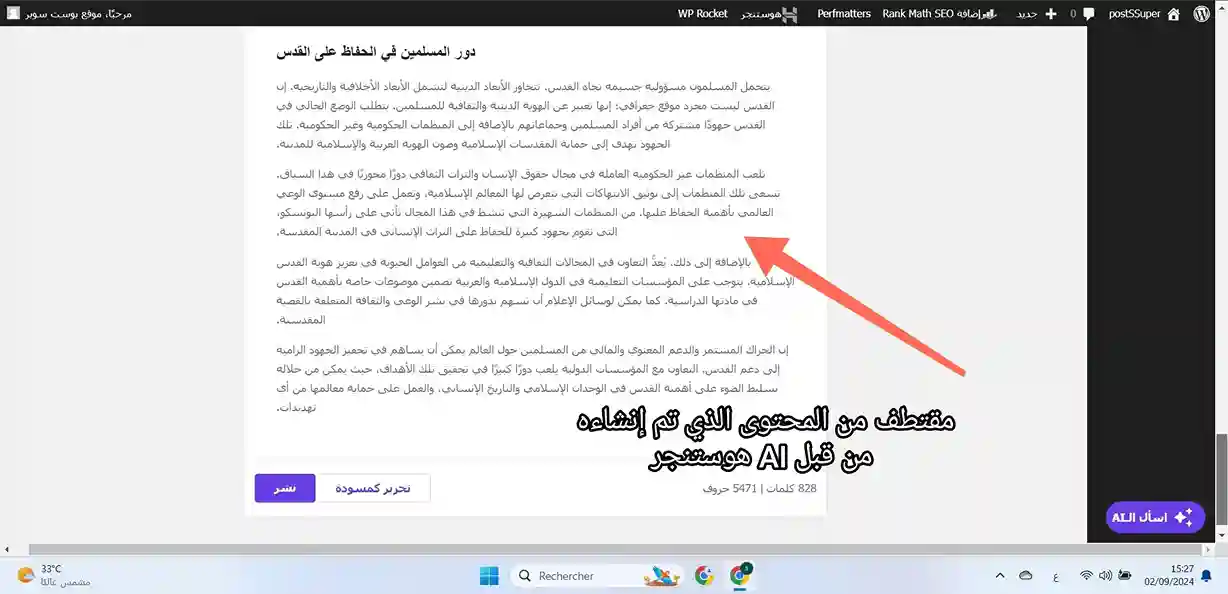Open the Windows Start menu
The height and width of the screenshot is (594, 1228).
coord(489,575)
